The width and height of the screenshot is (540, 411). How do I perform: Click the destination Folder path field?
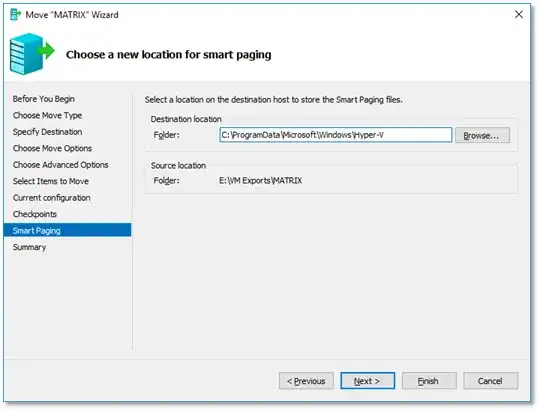pyautogui.click(x=336, y=135)
